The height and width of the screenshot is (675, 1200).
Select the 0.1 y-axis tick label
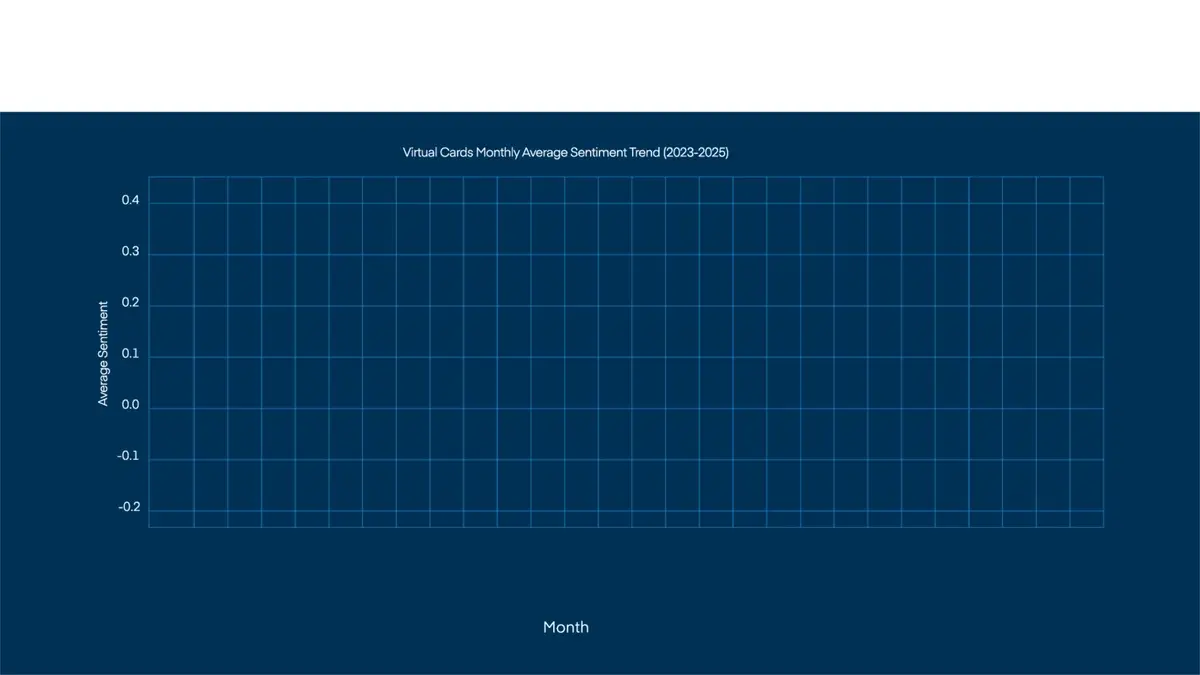click(x=130, y=355)
